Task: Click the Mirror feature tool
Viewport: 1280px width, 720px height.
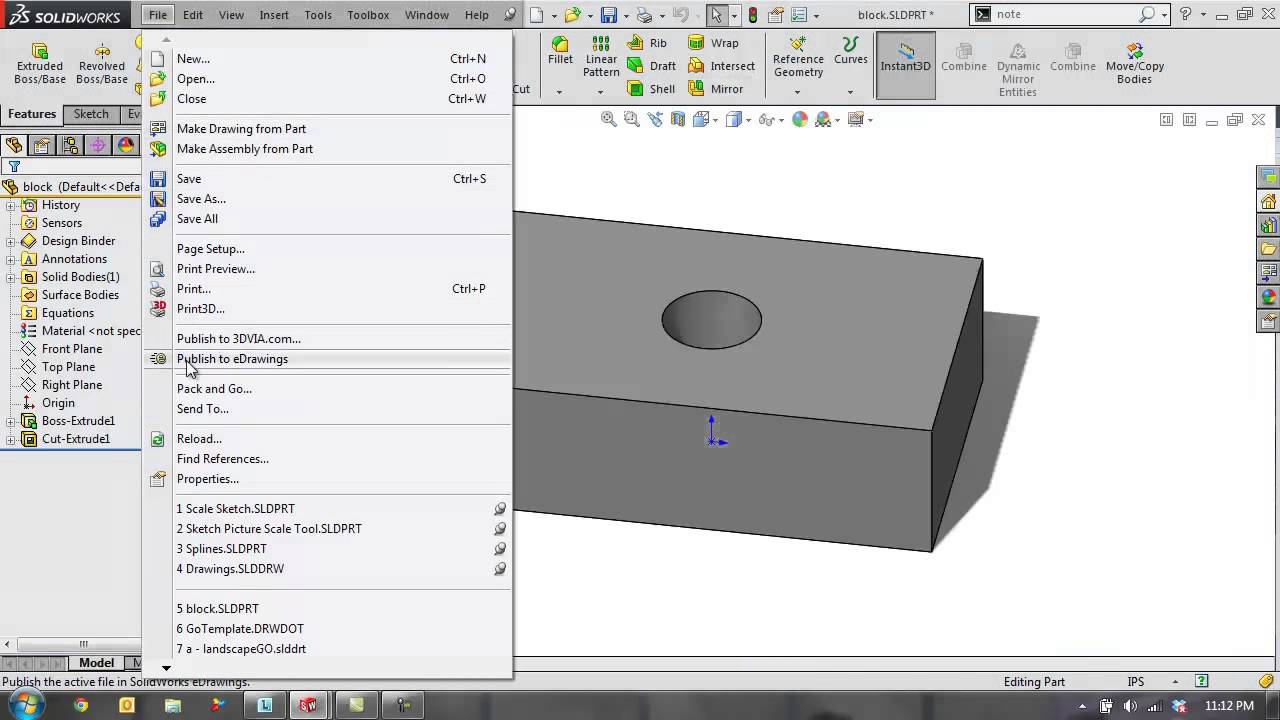Action: pos(715,89)
